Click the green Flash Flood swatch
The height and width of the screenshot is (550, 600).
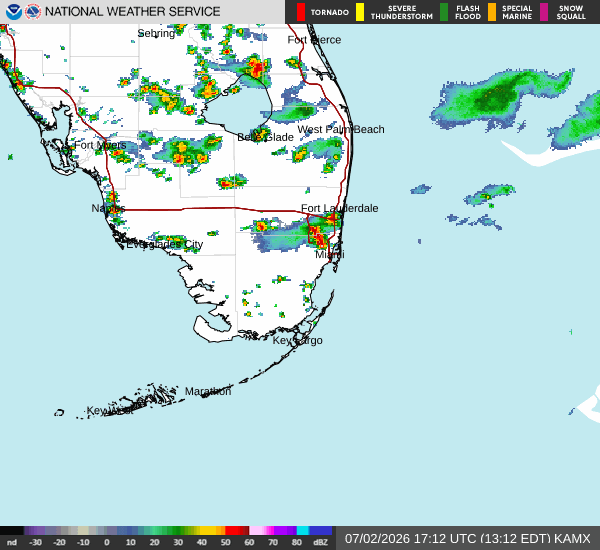pyautogui.click(x=444, y=12)
